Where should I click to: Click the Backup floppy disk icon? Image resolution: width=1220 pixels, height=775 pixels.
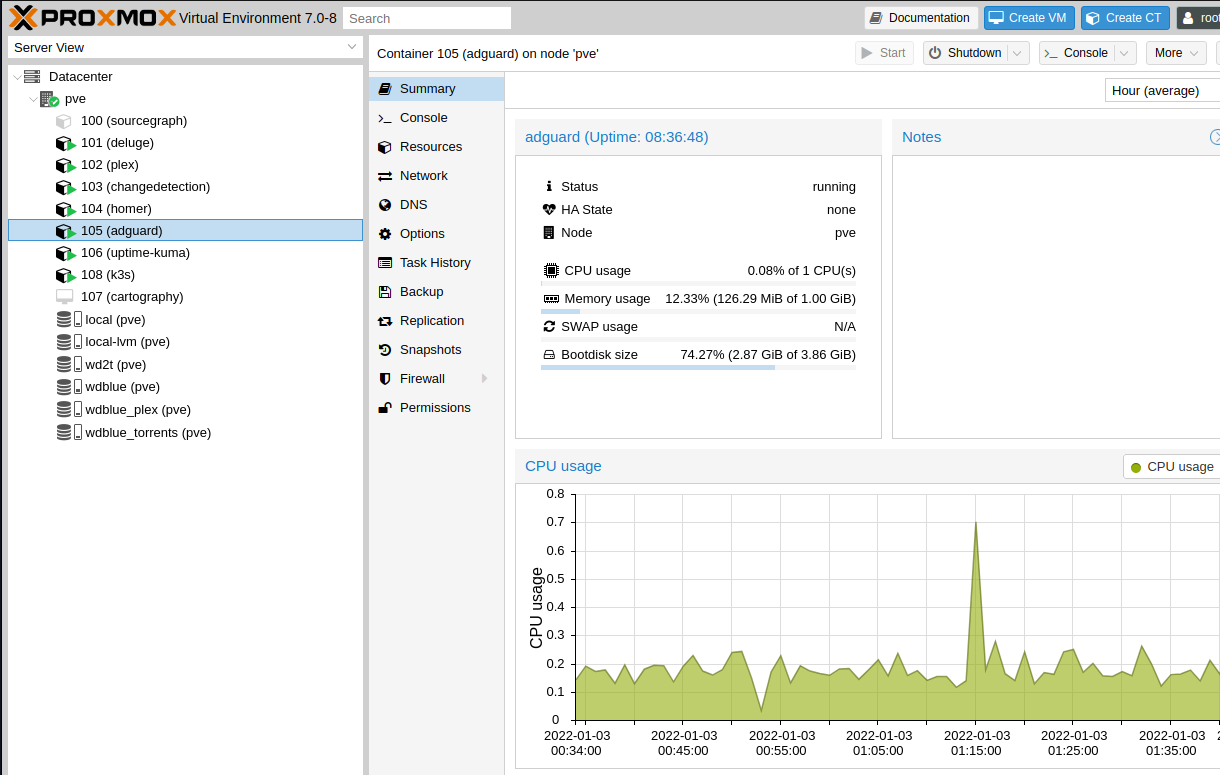click(x=384, y=292)
